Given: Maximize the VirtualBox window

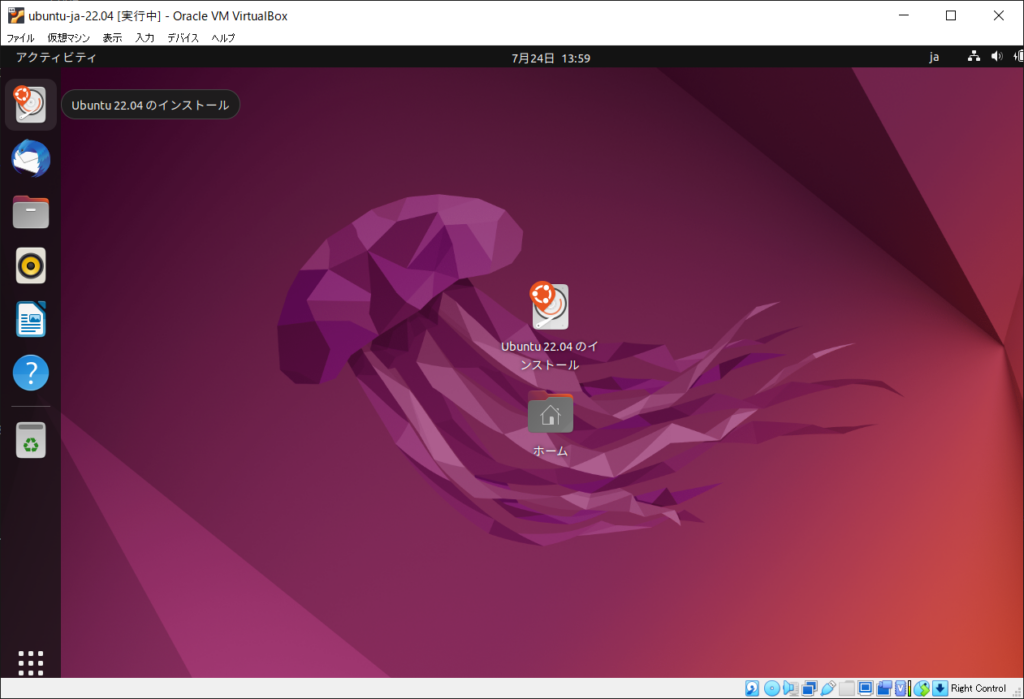Looking at the screenshot, I should pyautogui.click(x=951, y=16).
